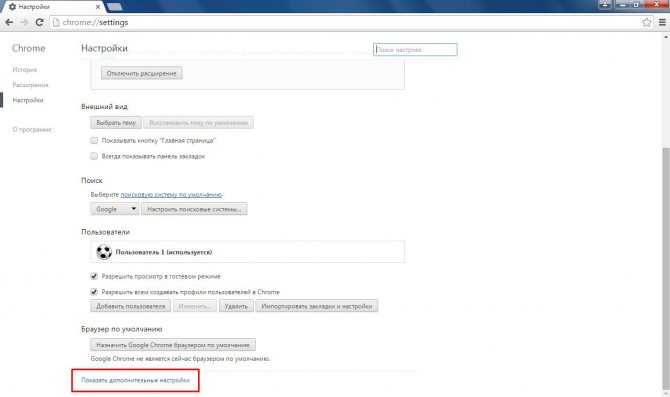
Task: Click the scrollbar up arrow
Action: 666,37
